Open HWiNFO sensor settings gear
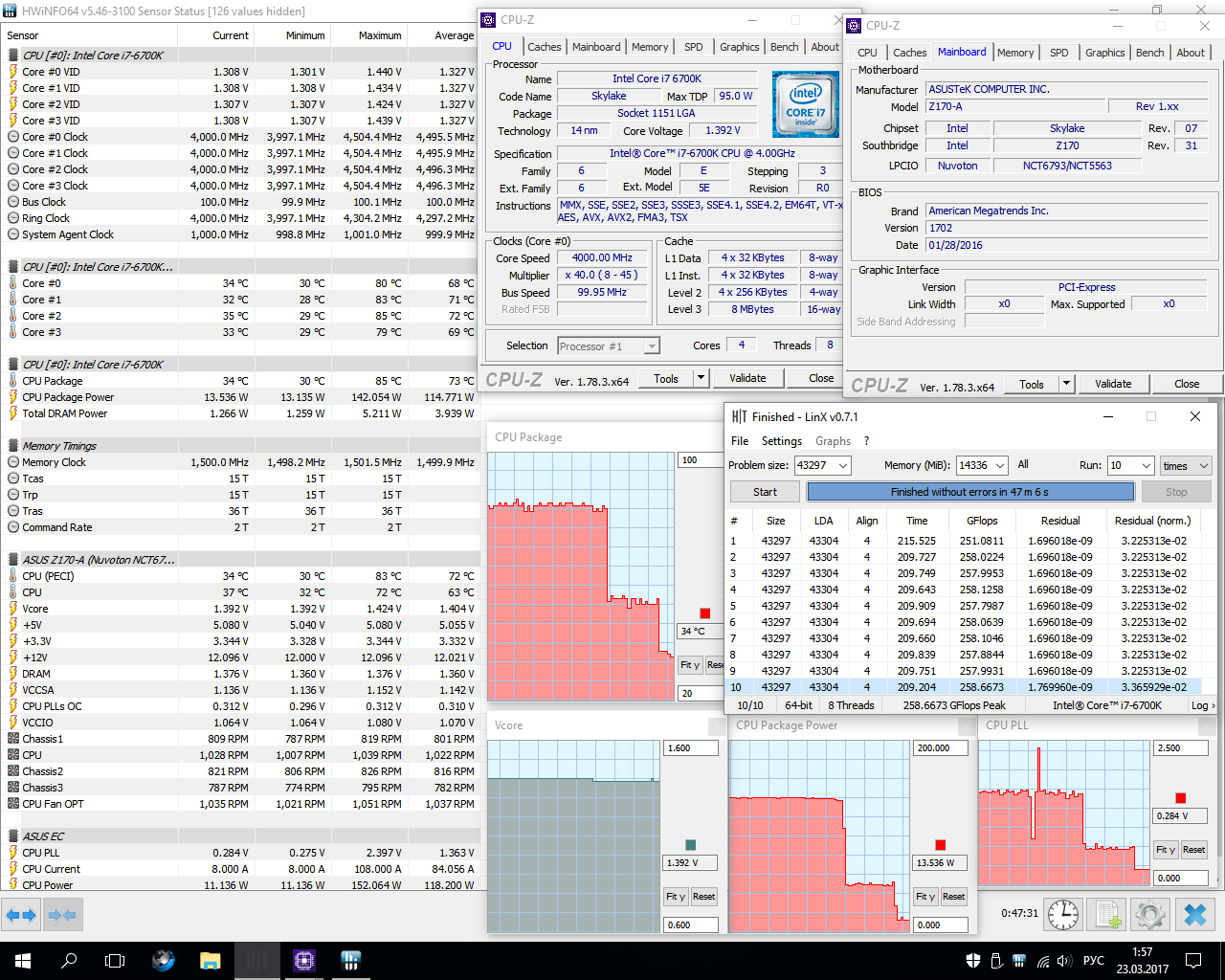 point(1150,914)
